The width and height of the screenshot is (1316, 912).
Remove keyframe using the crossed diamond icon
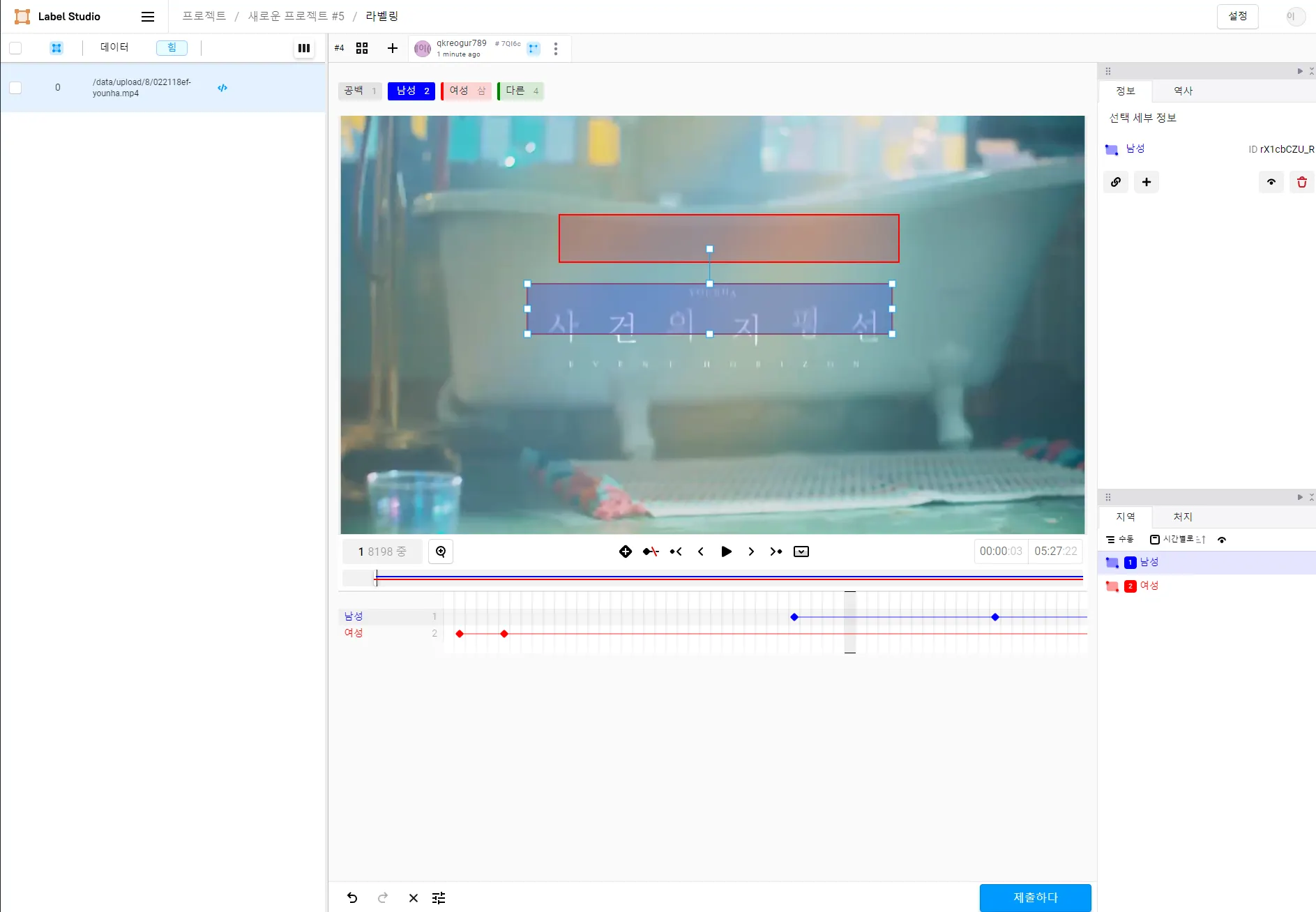(651, 552)
